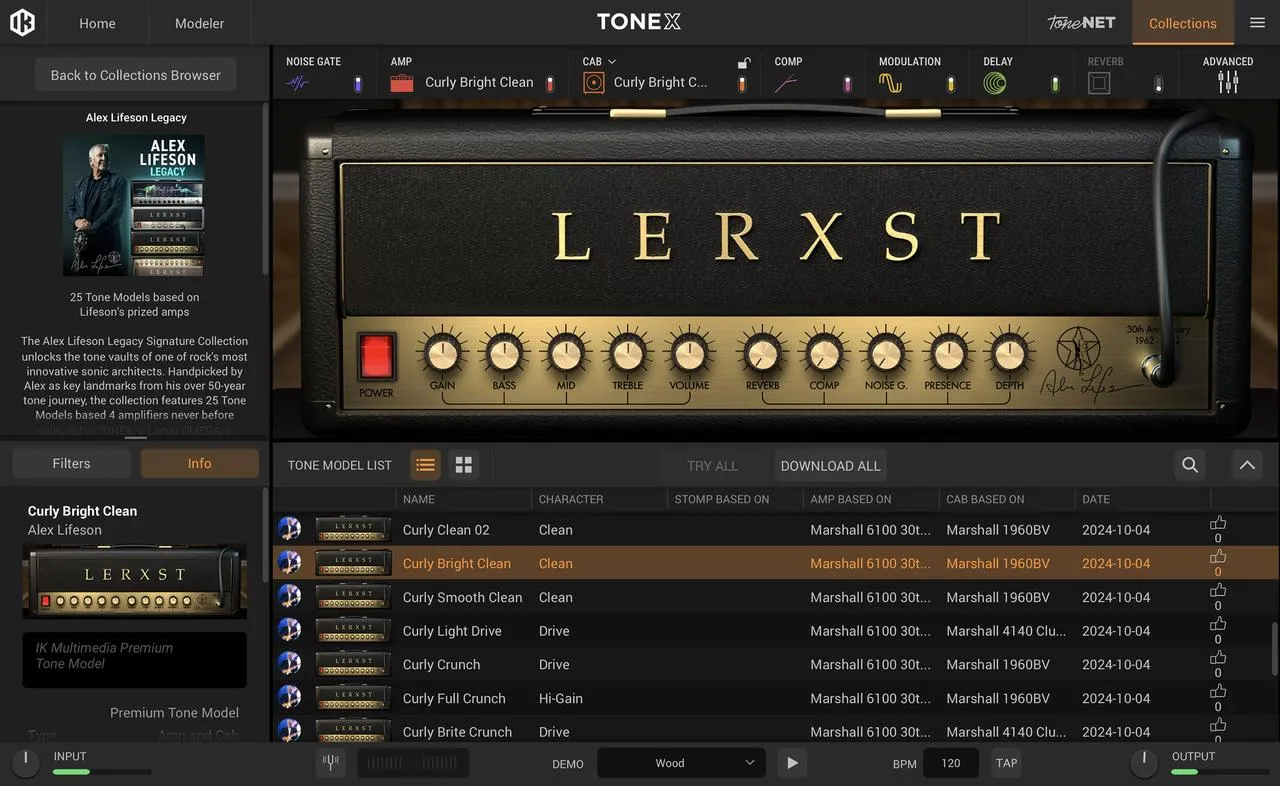Sort by NAME column header
The width and height of the screenshot is (1280, 786).
419,499
